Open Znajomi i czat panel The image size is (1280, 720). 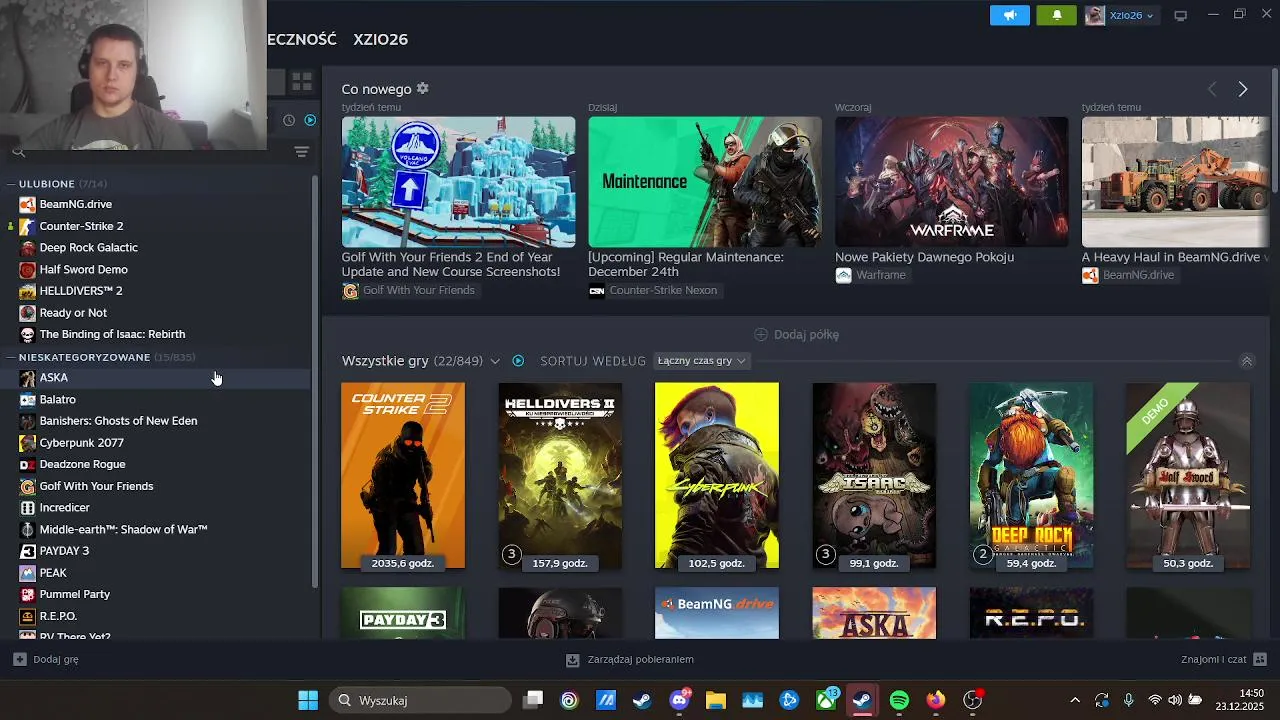(x=1224, y=659)
